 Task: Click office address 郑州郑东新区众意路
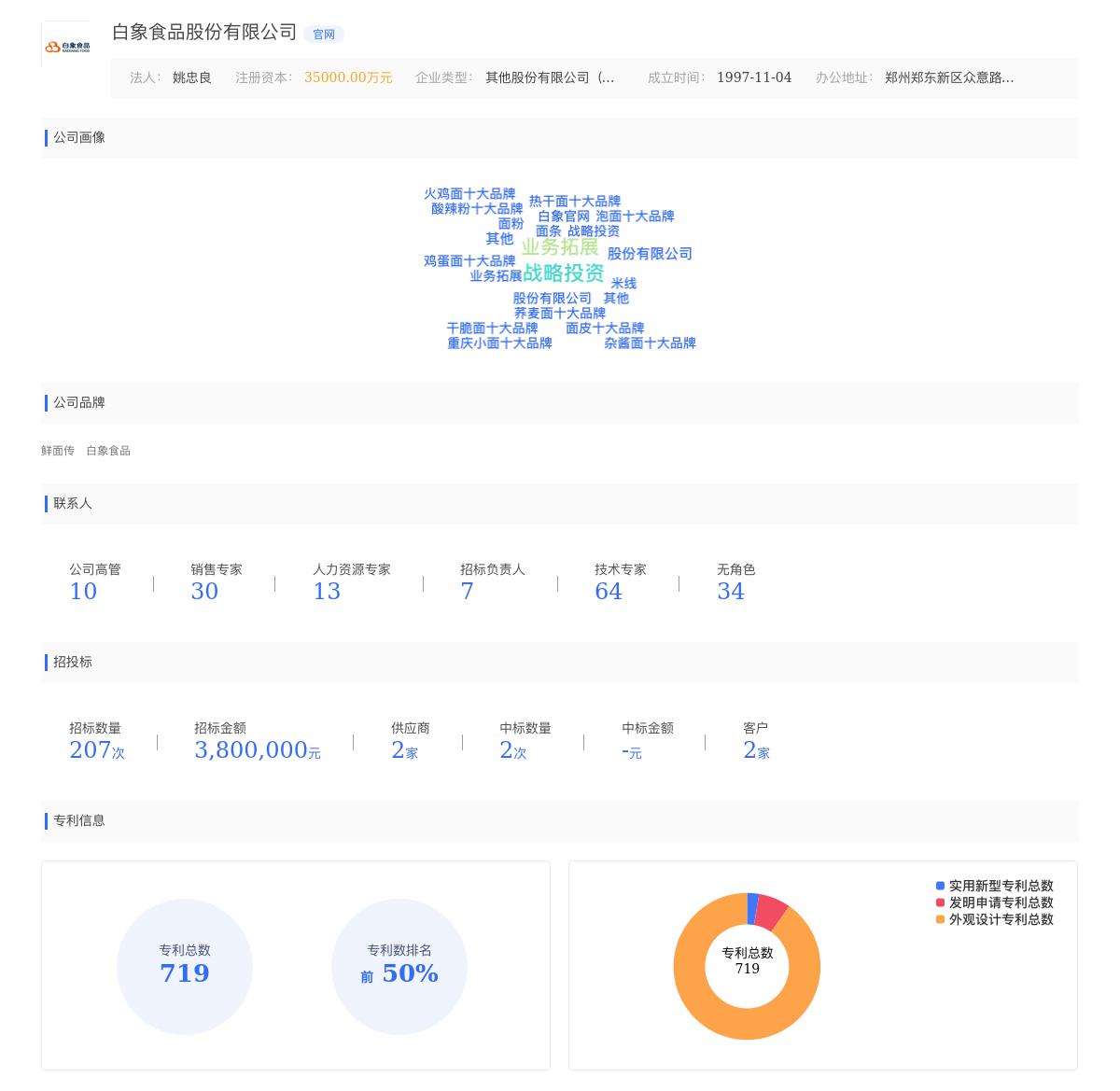[x=949, y=77]
